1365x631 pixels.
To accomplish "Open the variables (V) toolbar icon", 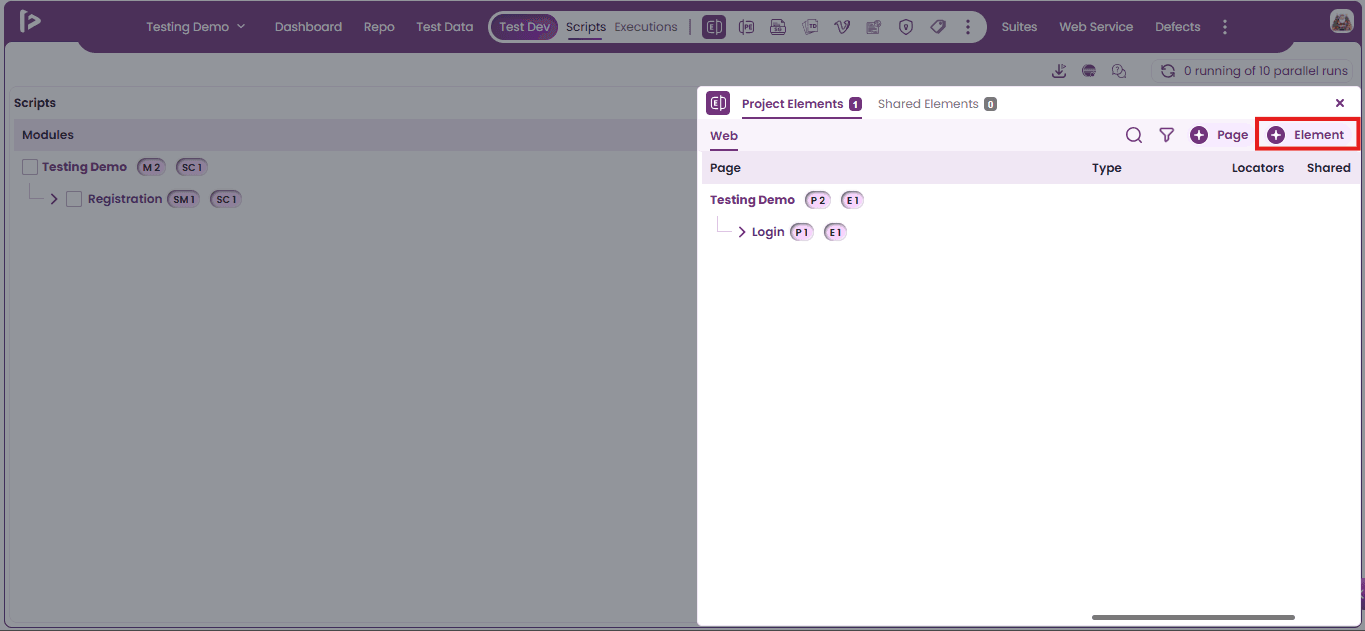I will 842,27.
